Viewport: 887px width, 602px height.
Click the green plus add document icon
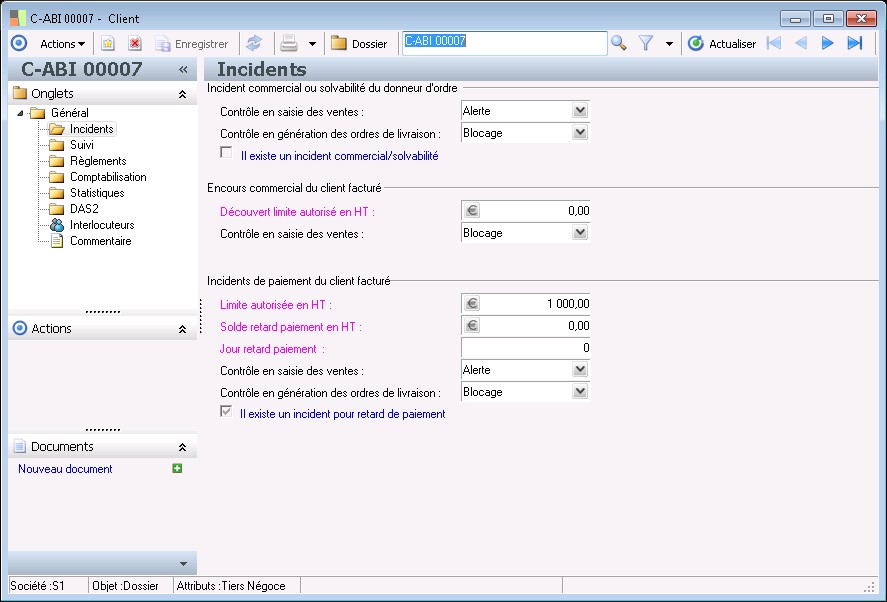(x=177, y=468)
